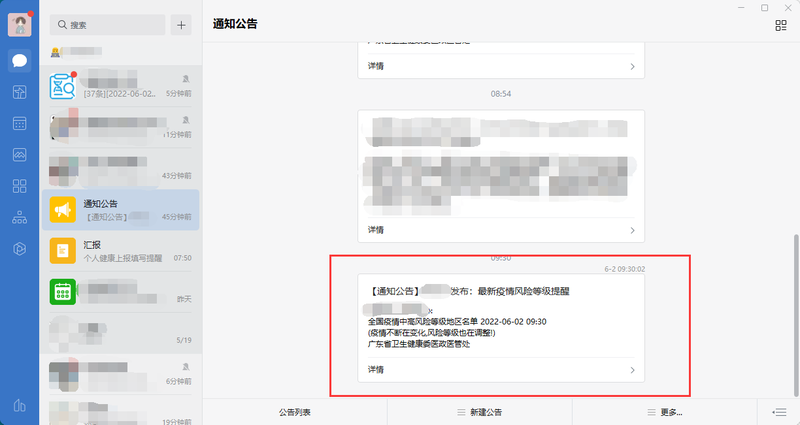Open the conversation updated 43分钟前

pos(120,169)
